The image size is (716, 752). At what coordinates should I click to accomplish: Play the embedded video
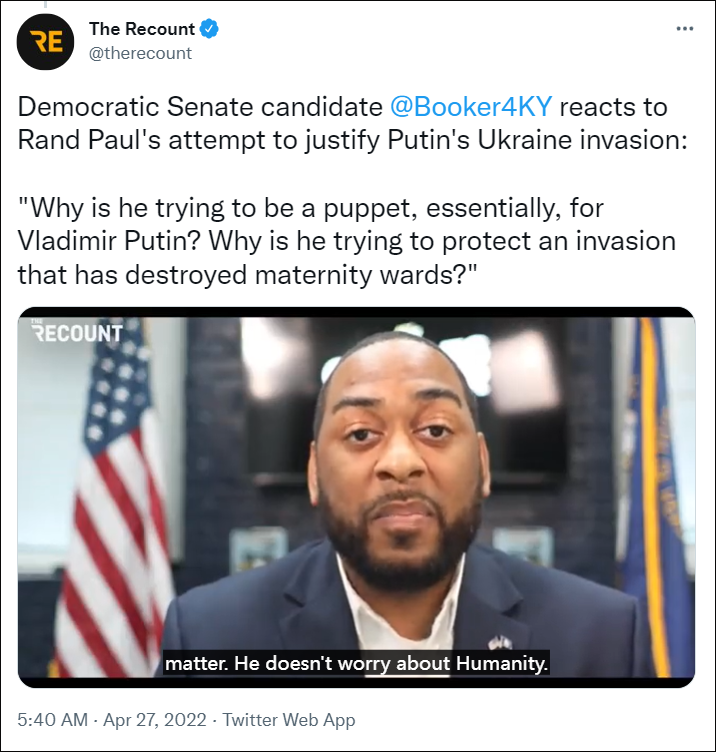[x=356, y=496]
